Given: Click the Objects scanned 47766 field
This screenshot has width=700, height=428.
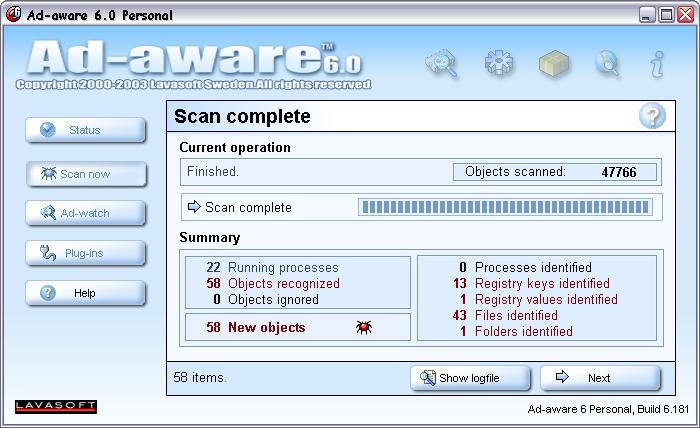Looking at the screenshot, I should tap(555, 172).
